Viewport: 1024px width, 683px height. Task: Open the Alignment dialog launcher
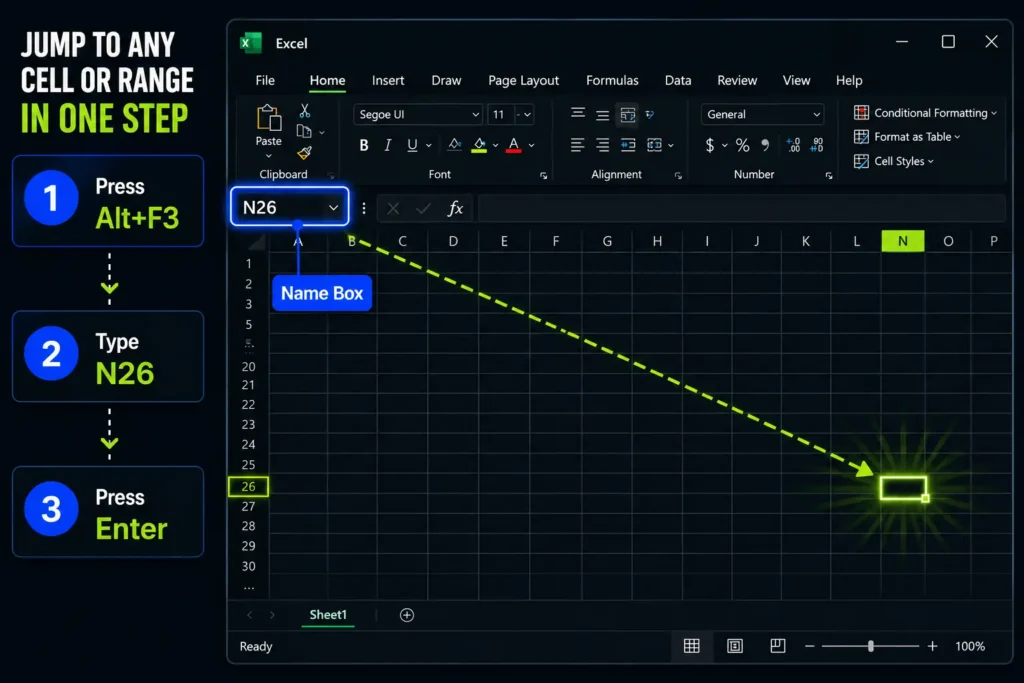pos(678,176)
